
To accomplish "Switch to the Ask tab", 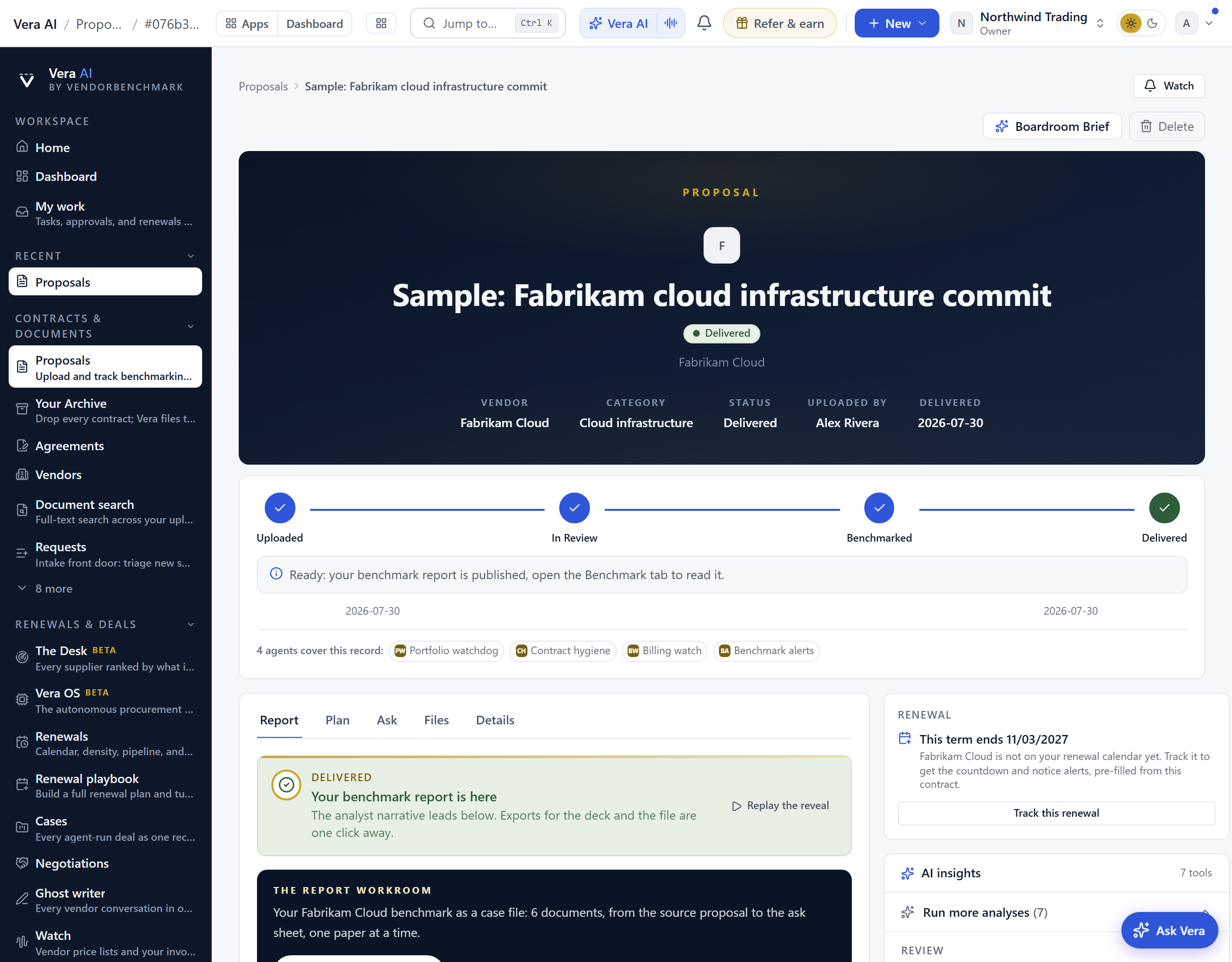I will point(386,720).
